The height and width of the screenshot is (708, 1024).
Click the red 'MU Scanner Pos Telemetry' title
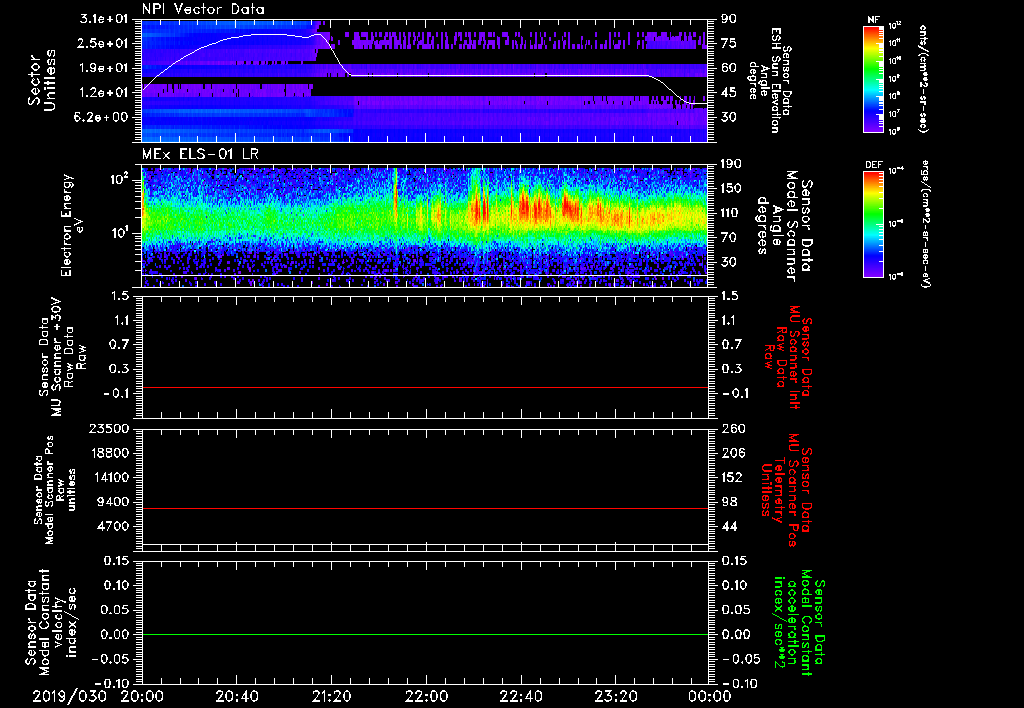pyautogui.click(x=786, y=491)
